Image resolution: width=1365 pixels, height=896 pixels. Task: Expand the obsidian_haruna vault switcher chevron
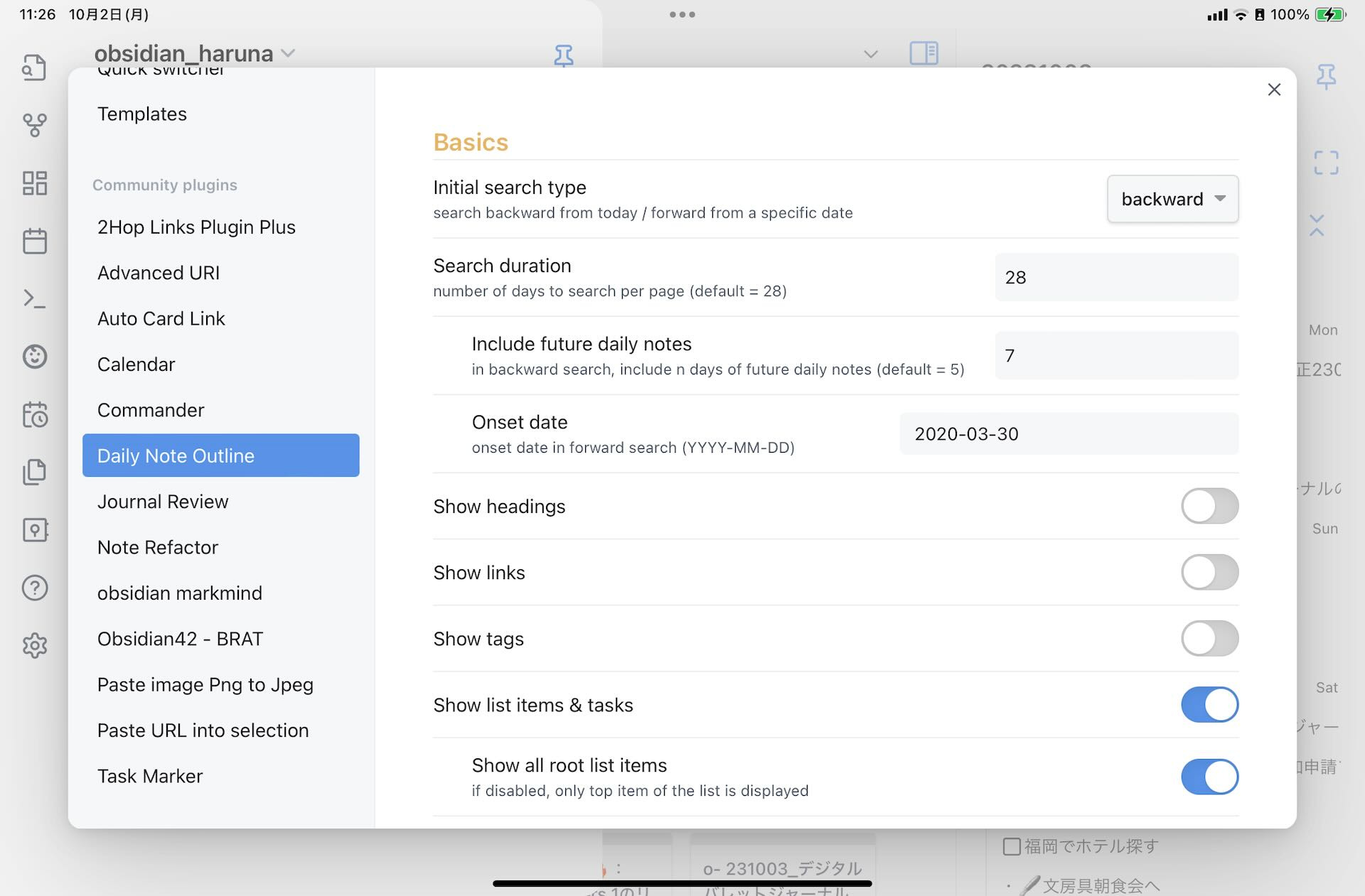(288, 53)
